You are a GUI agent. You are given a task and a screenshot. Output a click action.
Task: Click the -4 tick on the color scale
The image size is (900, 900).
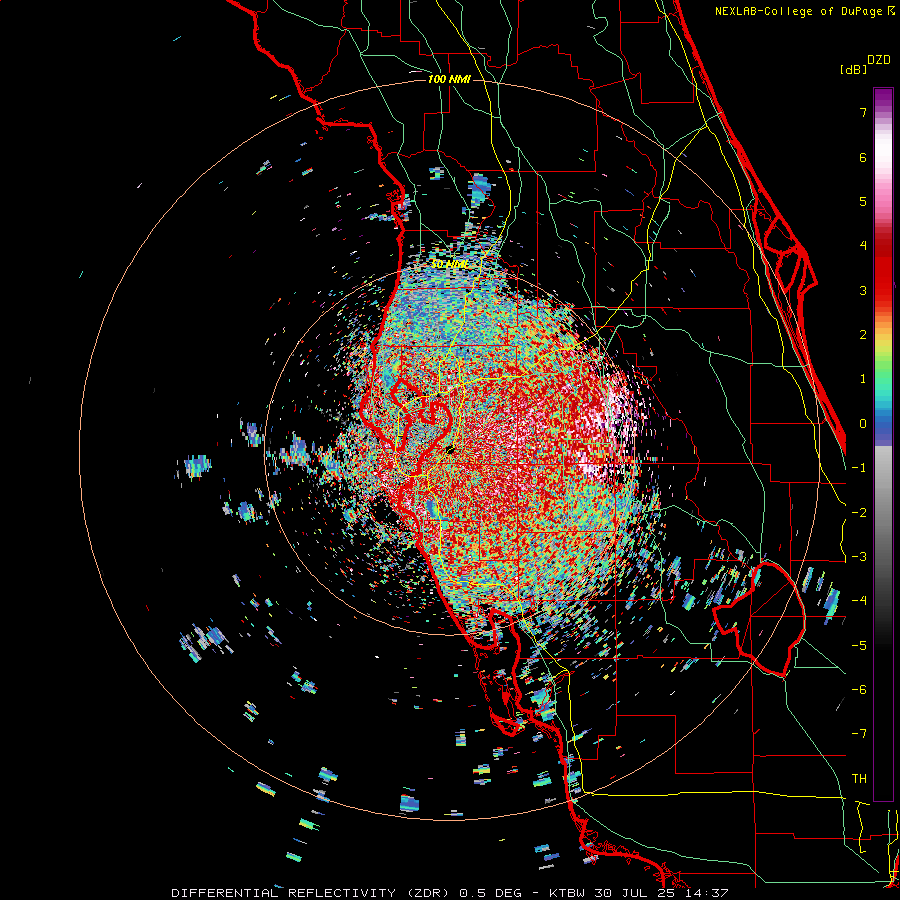[859, 601]
